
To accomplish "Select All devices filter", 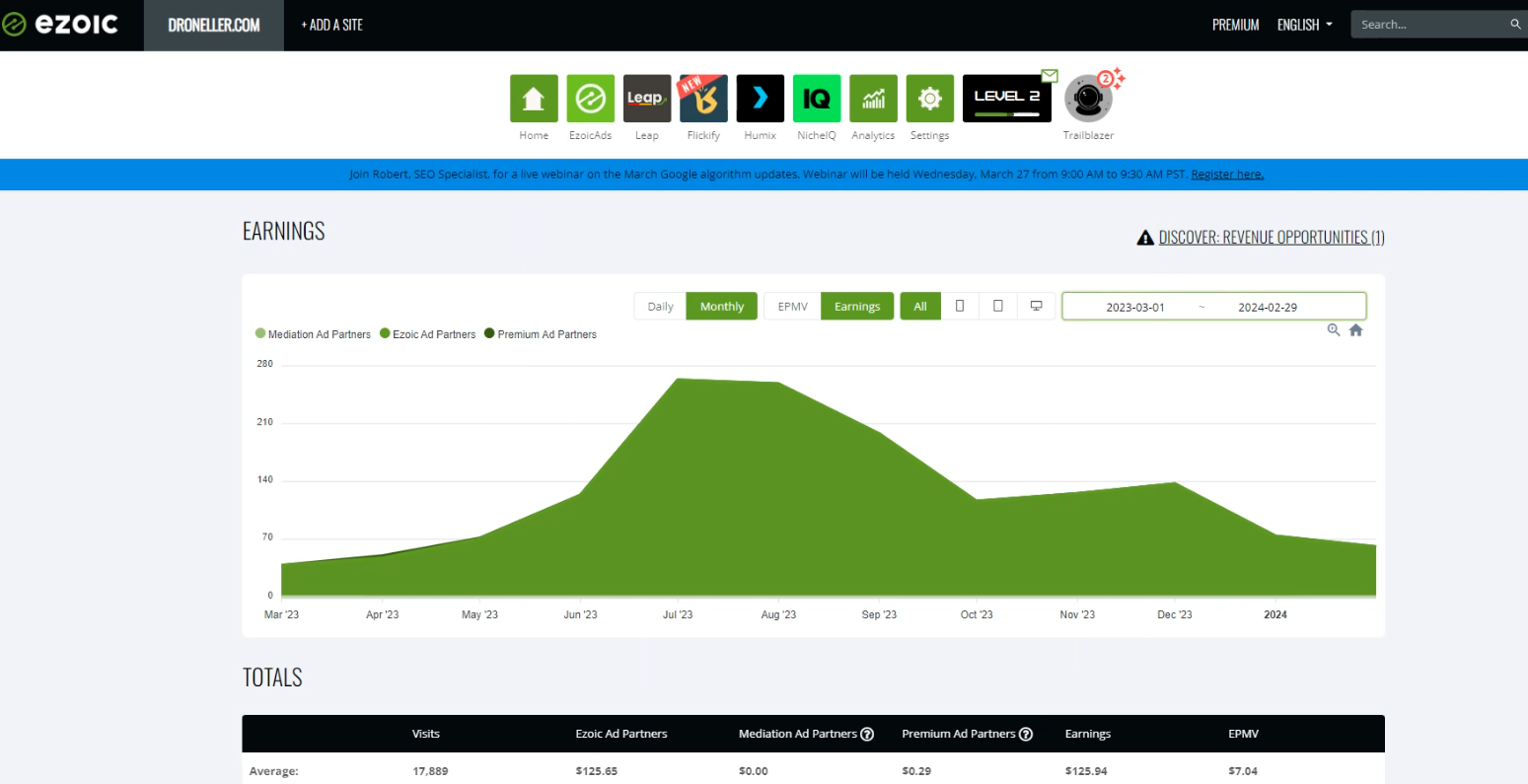I will 920,307.
